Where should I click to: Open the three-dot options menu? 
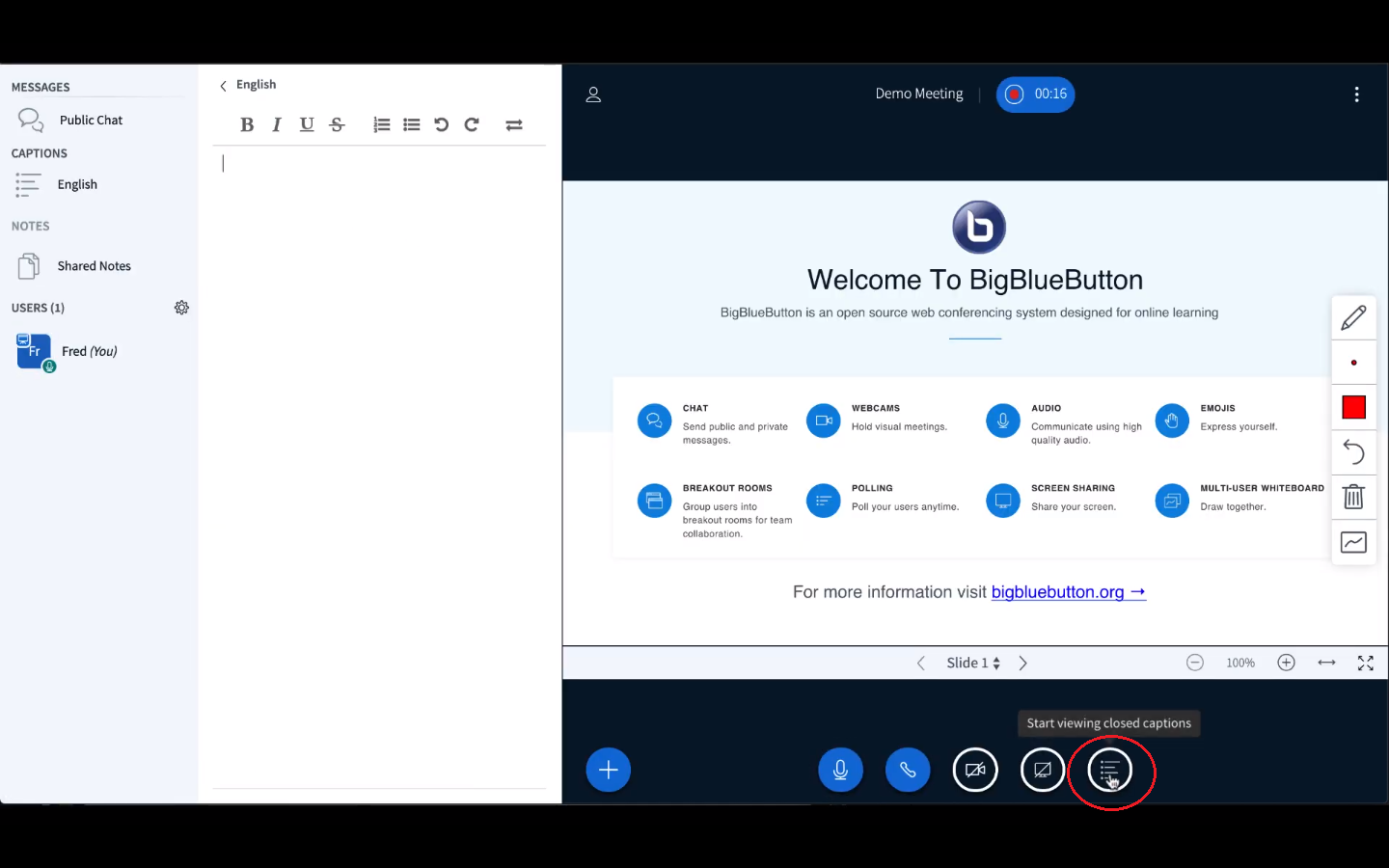click(x=1356, y=95)
